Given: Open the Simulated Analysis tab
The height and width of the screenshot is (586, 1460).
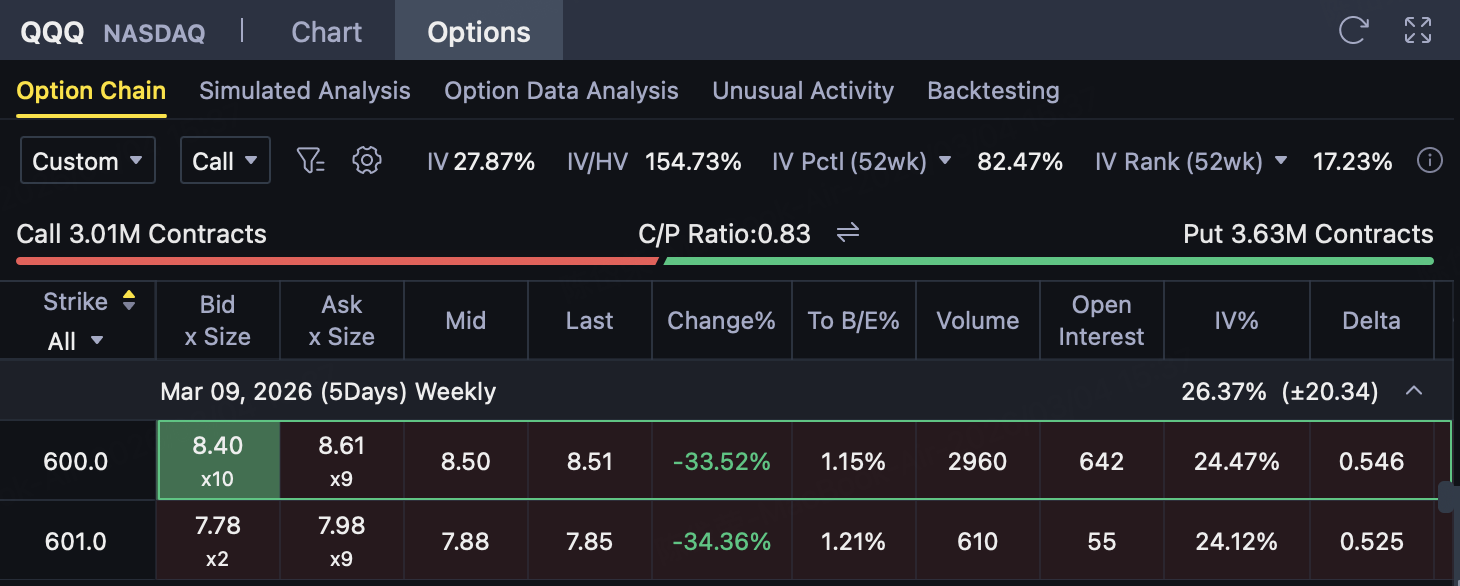Looking at the screenshot, I should [x=305, y=91].
